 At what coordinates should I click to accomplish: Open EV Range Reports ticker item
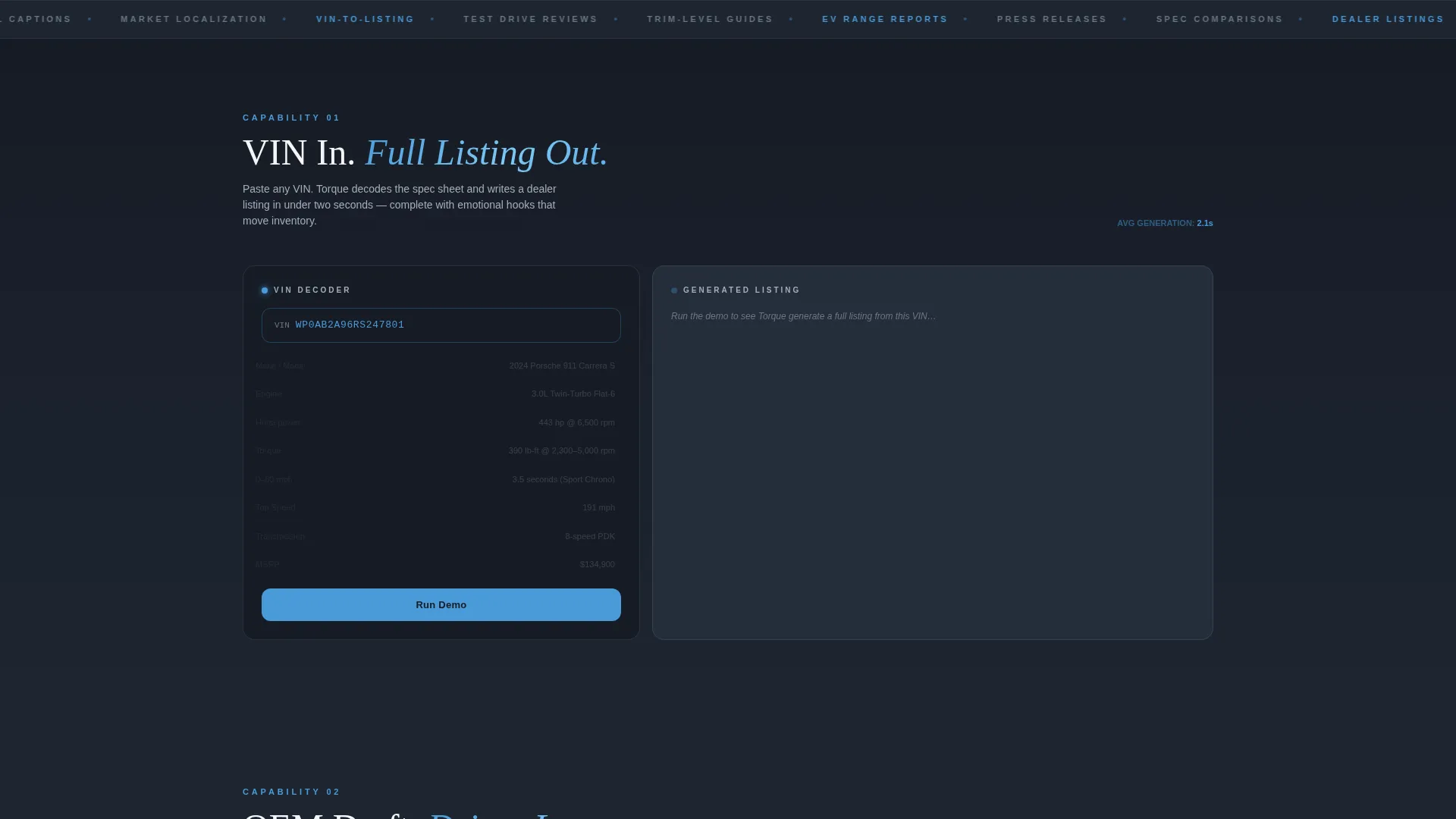(x=885, y=19)
